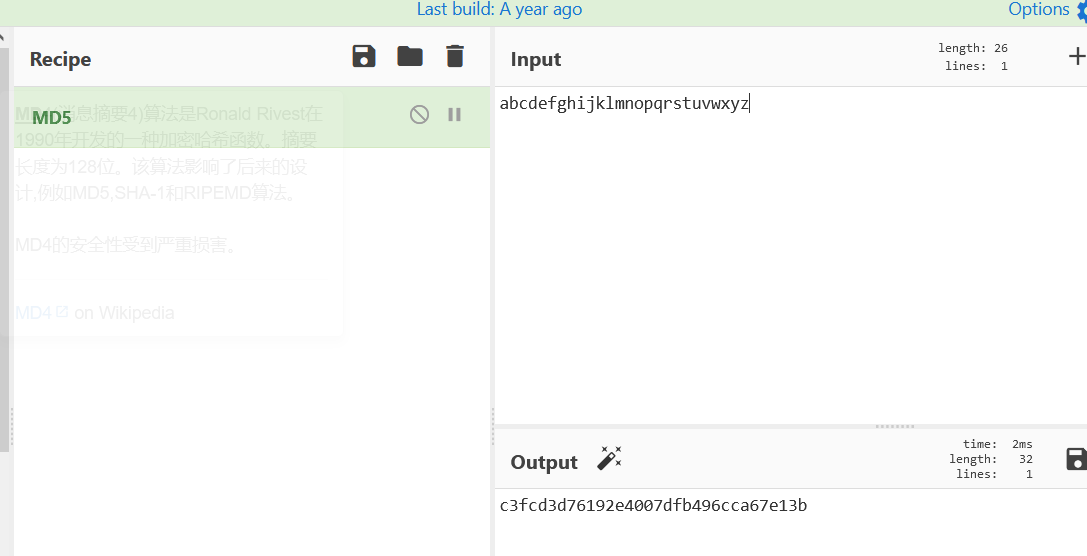Screen dimensions: 1087x556
Task: Open MD4 on Wikipedia link
Action: 42,313
